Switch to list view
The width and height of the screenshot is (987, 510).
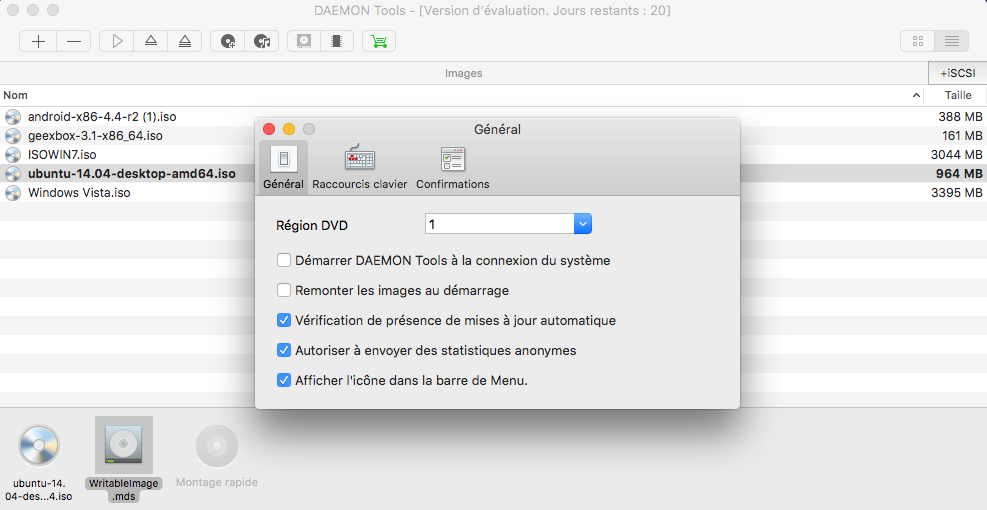(952, 42)
